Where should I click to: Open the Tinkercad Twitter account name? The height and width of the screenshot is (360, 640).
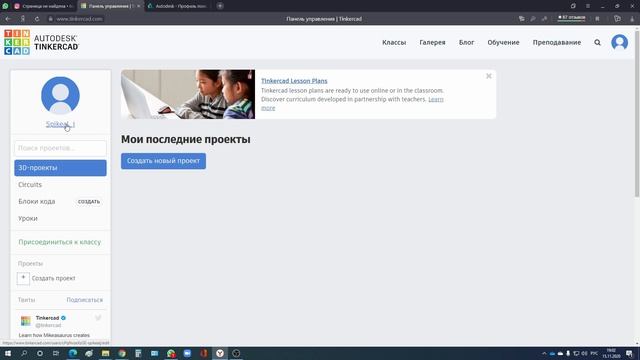(x=47, y=318)
